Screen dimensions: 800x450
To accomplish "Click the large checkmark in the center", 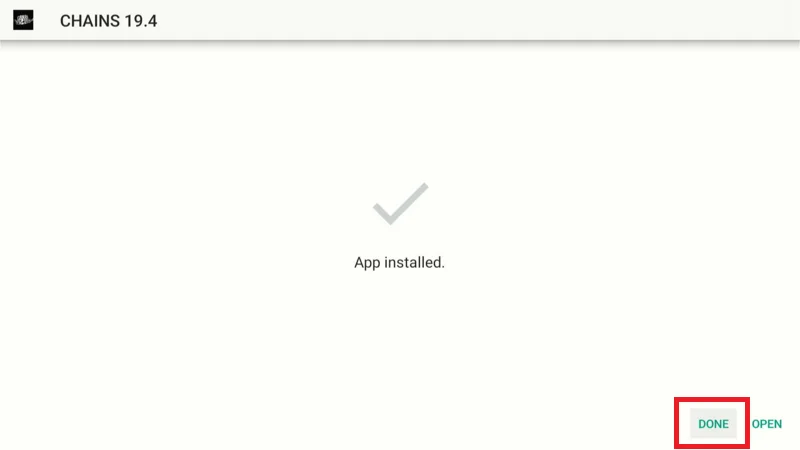I will [x=401, y=204].
